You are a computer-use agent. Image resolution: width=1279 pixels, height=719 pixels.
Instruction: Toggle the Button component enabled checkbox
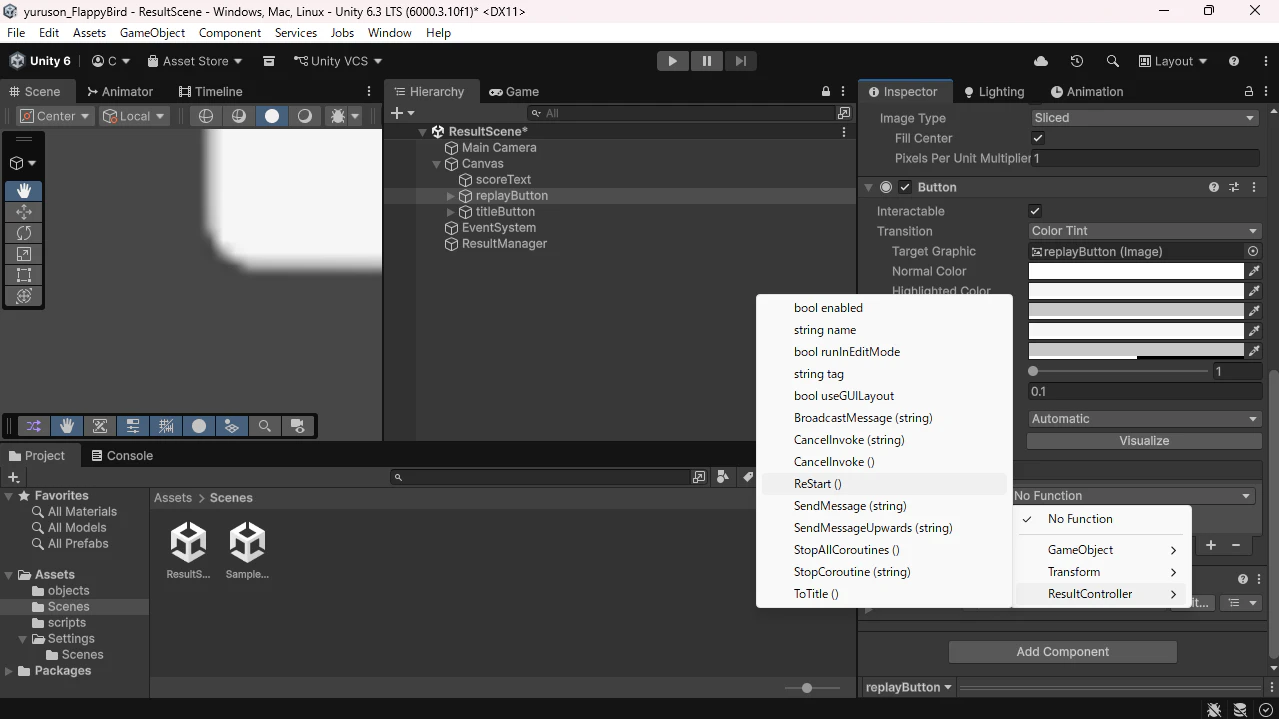[905, 187]
